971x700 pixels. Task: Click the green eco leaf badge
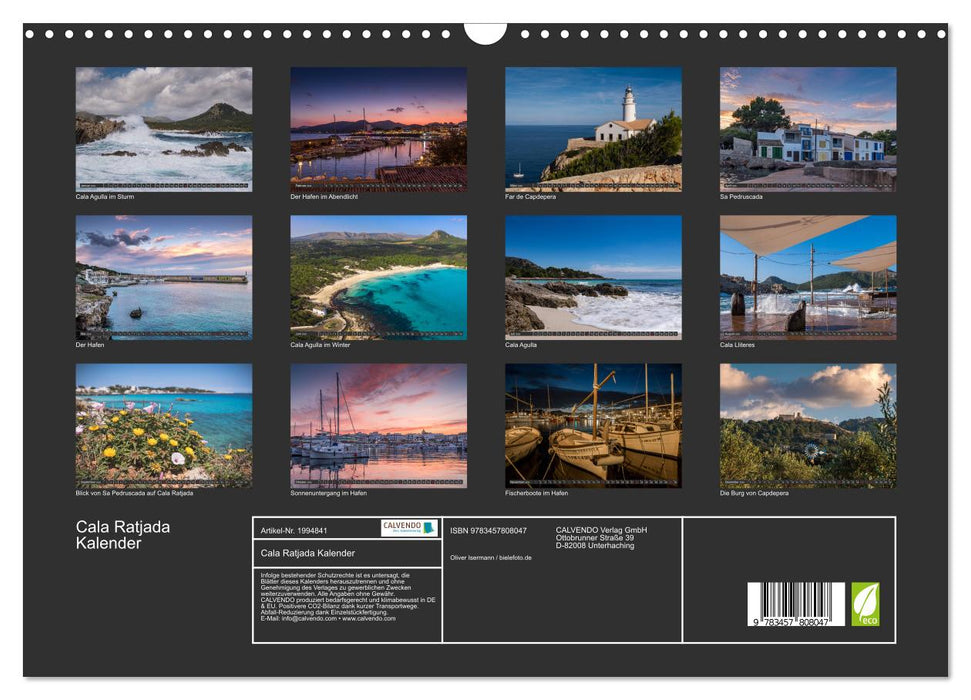tap(864, 605)
